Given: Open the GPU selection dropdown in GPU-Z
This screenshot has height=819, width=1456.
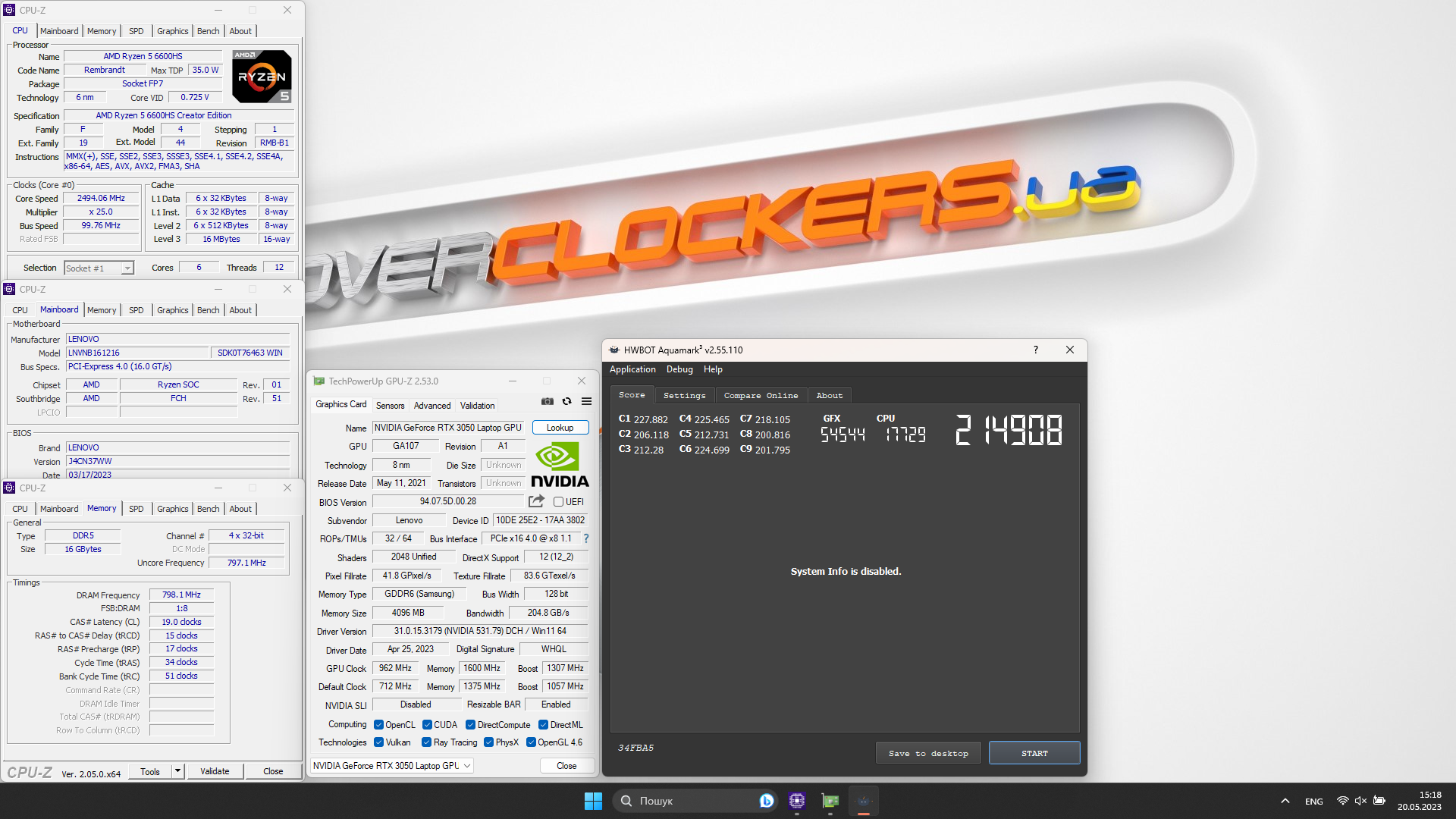Looking at the screenshot, I should pos(392,766).
